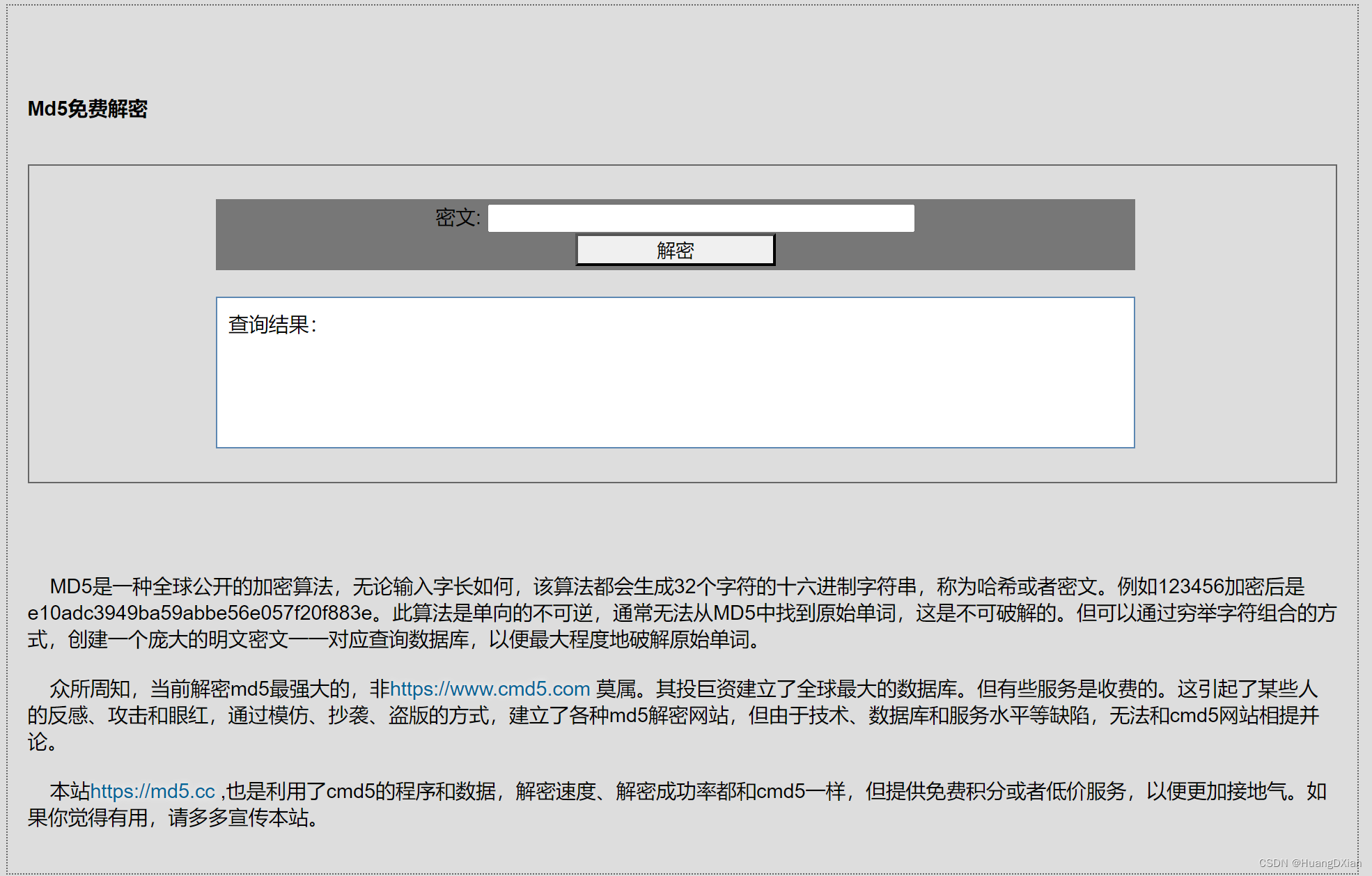Screen dimensions: 1372x876
Task: Click the Md5免费解密 page heading
Action: click(86, 109)
